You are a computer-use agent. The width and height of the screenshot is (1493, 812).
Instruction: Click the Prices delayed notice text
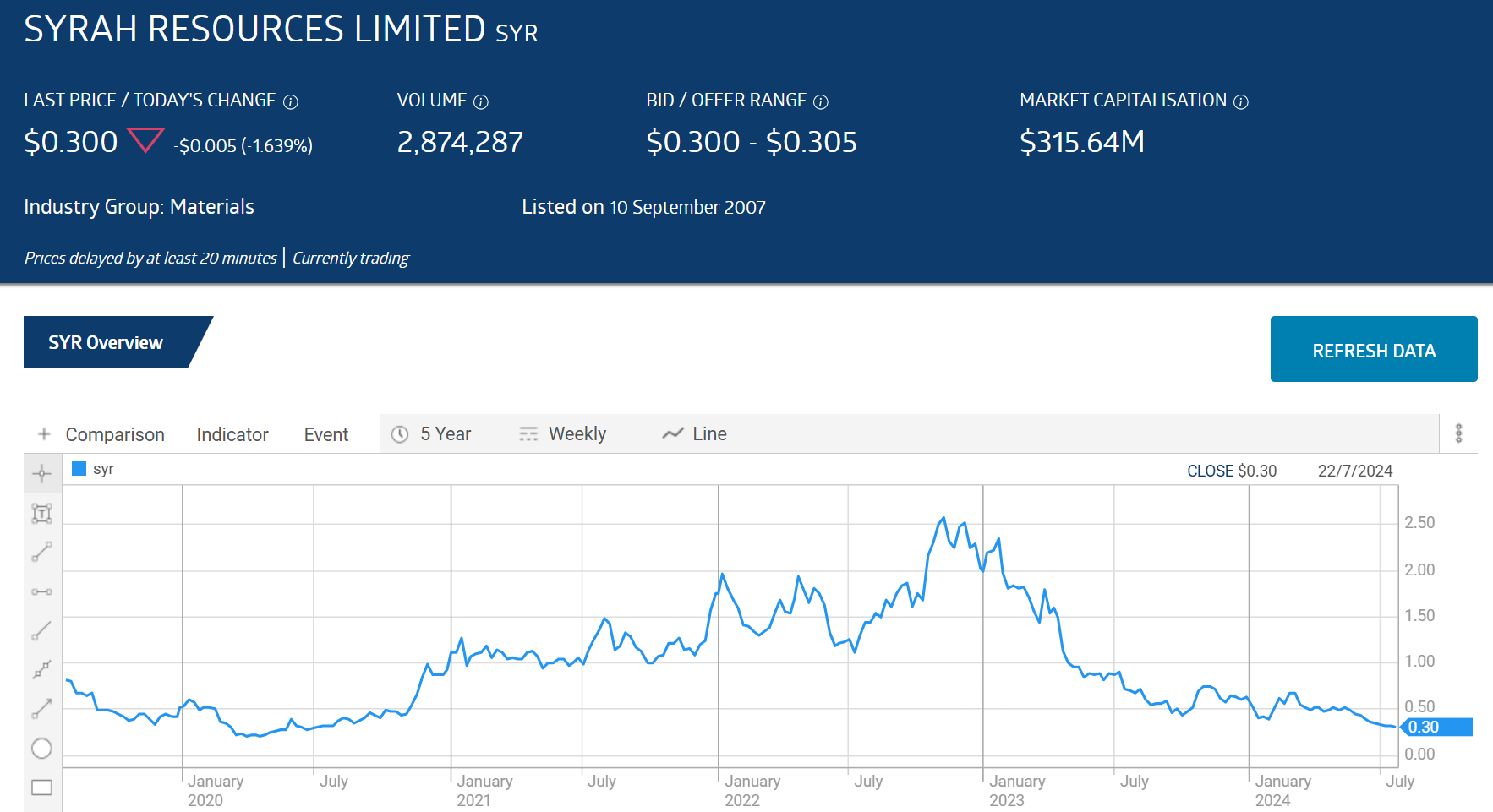click(150, 258)
